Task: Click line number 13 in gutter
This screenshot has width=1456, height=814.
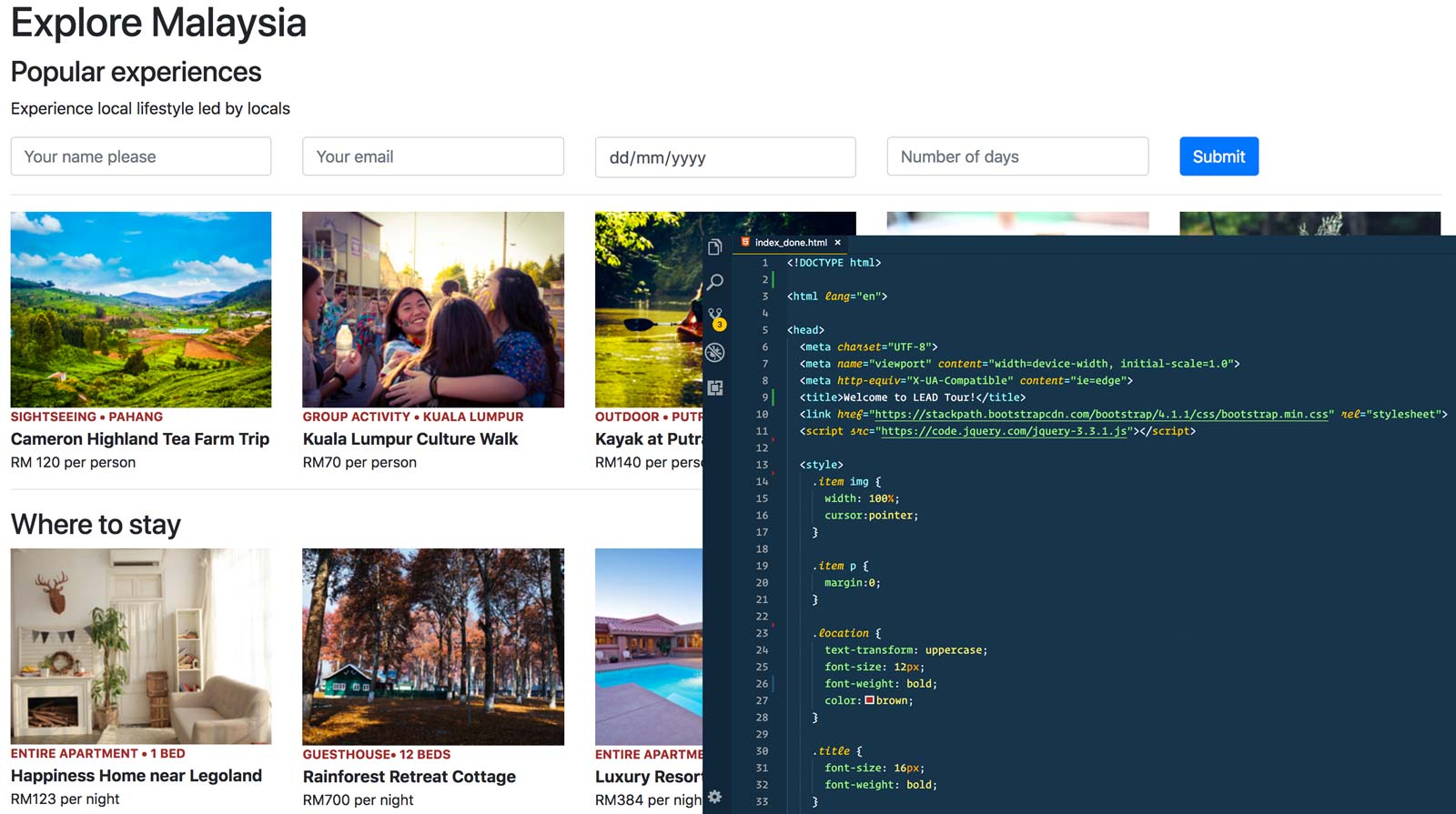Action: click(x=762, y=465)
